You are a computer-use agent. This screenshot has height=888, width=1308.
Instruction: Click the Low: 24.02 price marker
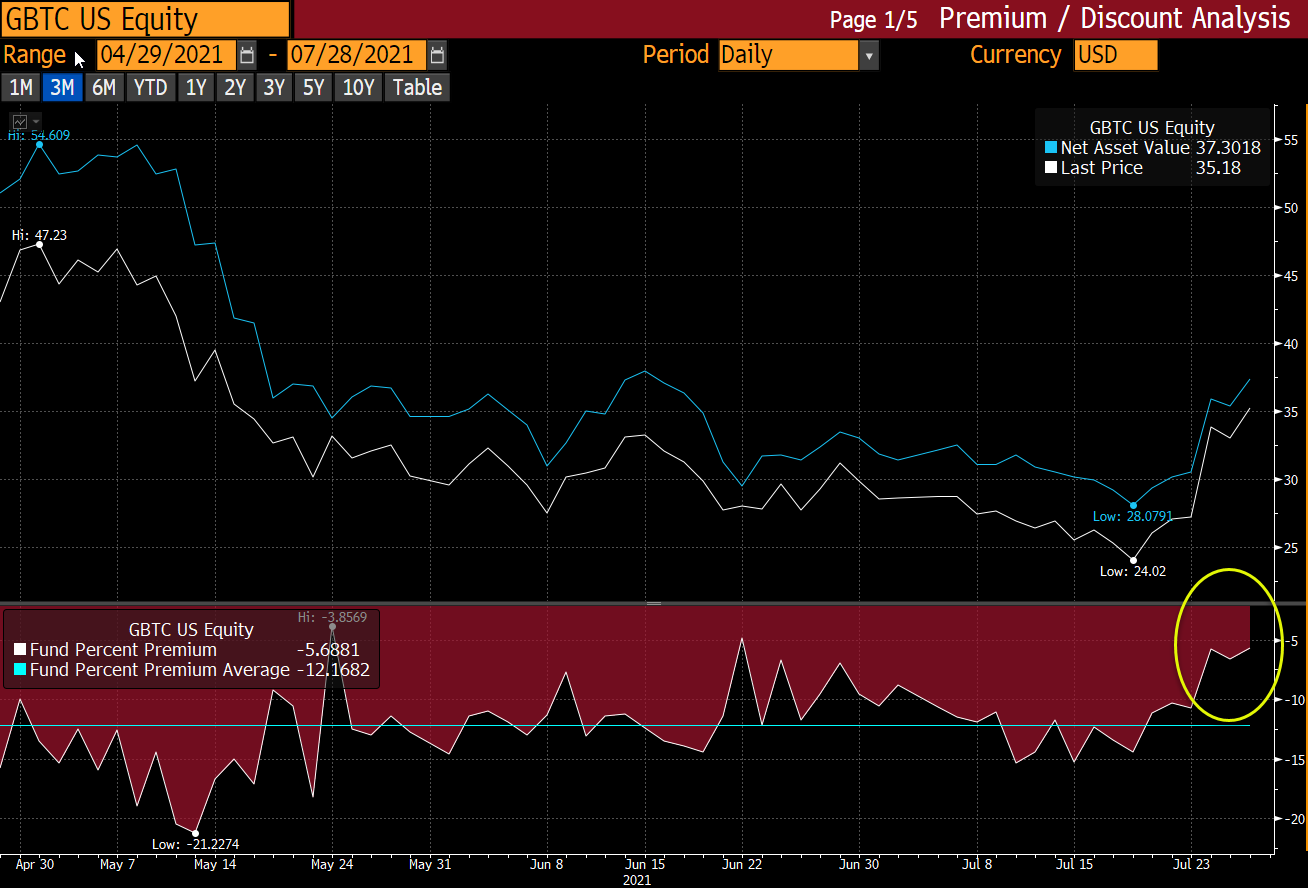tap(1133, 560)
